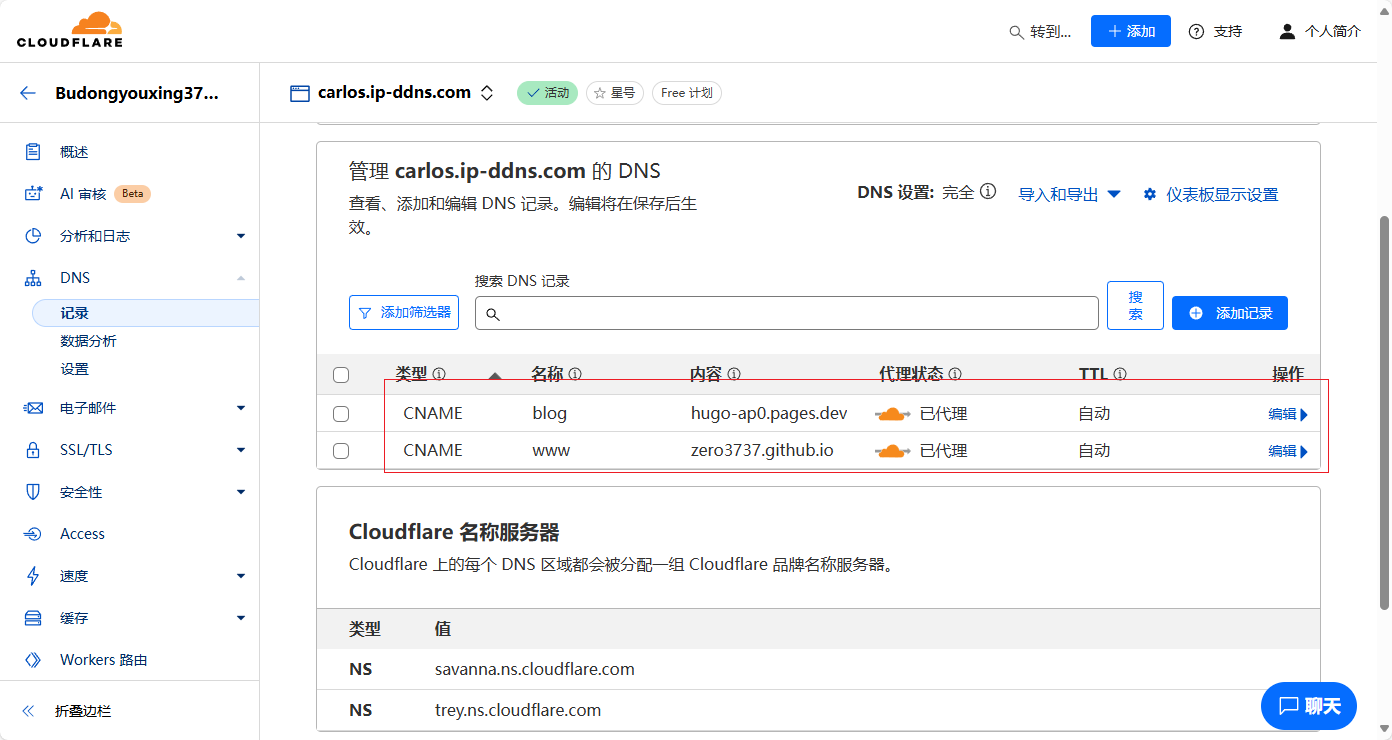Click the info icon beside 类型 header
Screen dimensions: 1392x740
439,374
